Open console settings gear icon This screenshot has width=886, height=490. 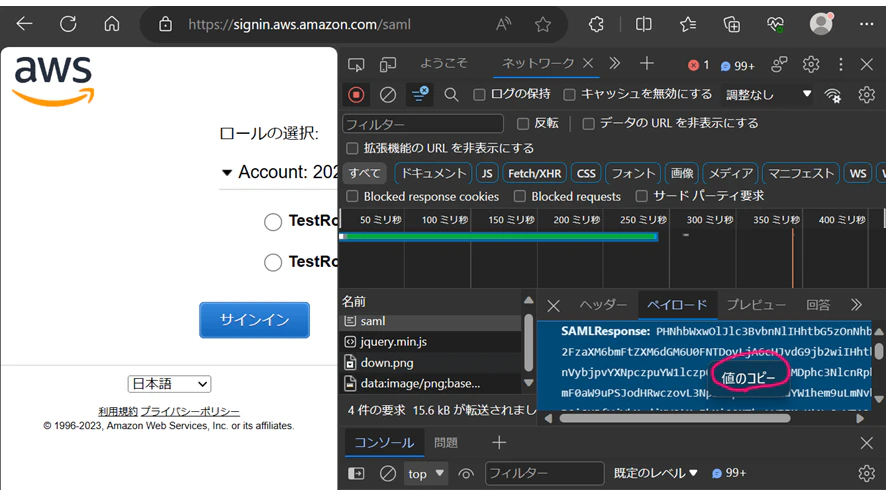tap(866, 473)
